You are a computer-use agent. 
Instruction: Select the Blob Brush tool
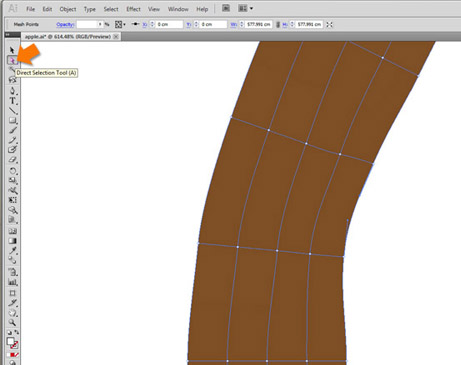tap(12, 150)
